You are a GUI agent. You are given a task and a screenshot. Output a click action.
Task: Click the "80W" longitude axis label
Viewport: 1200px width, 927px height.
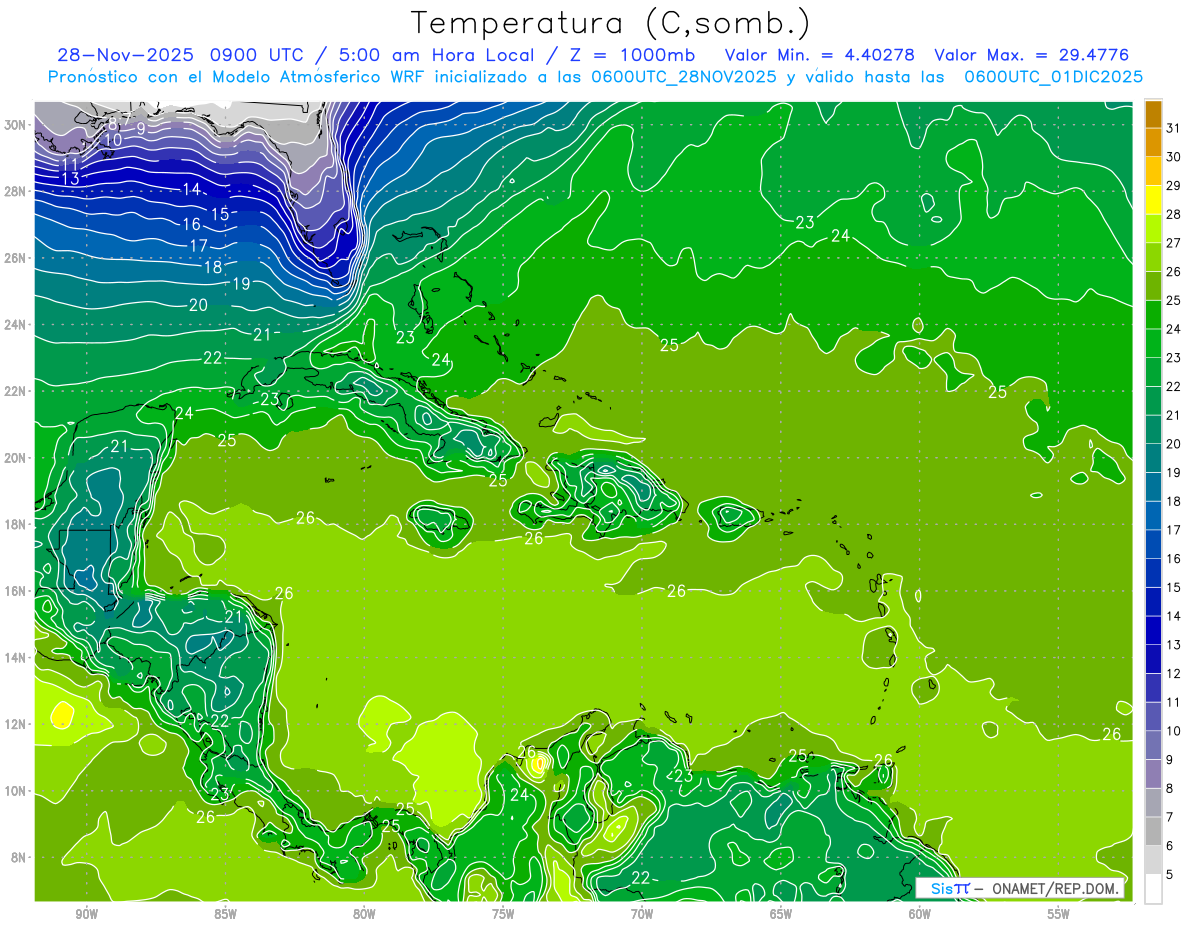[x=364, y=913]
